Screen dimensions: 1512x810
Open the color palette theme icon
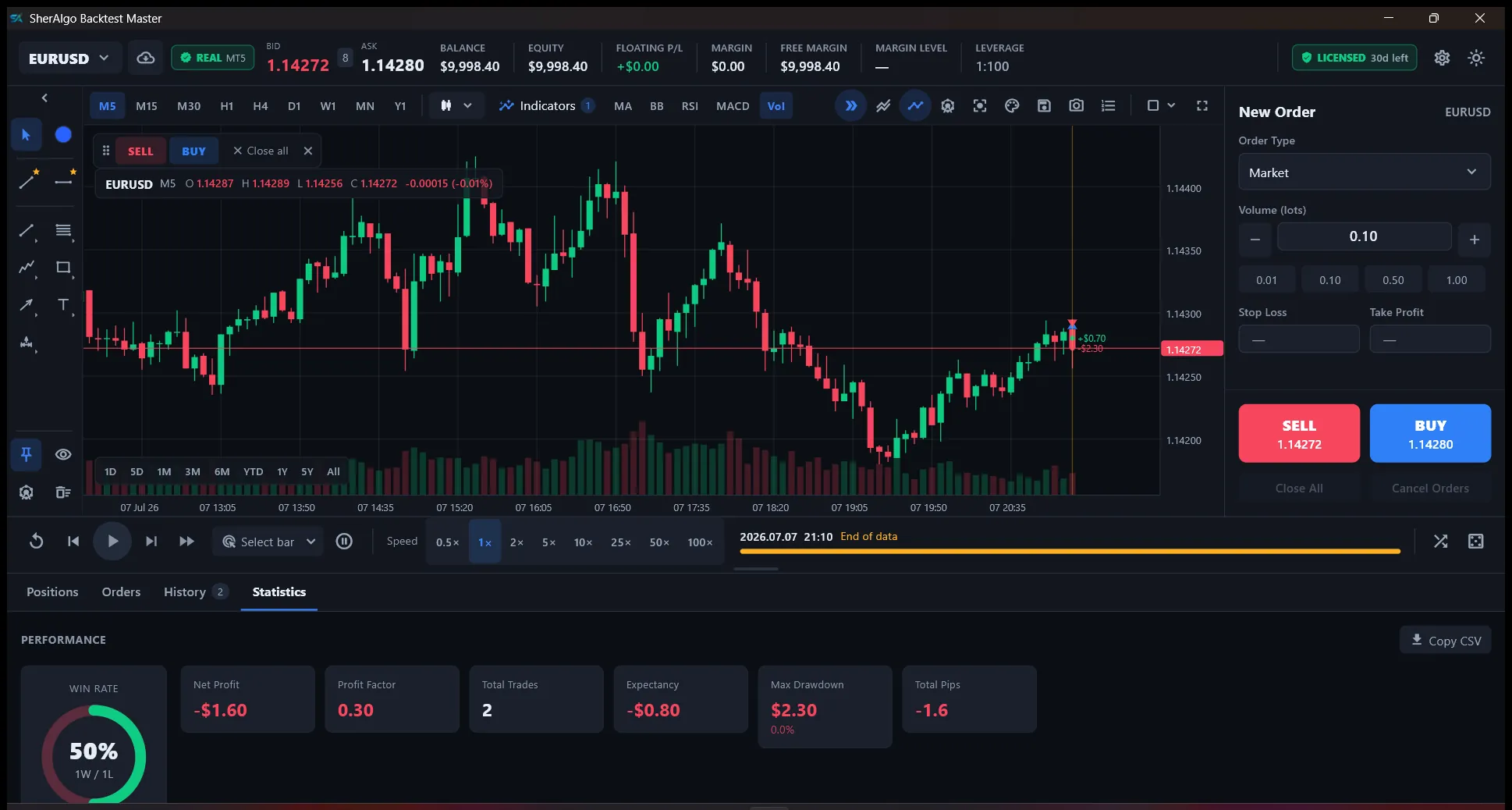[x=1012, y=105]
